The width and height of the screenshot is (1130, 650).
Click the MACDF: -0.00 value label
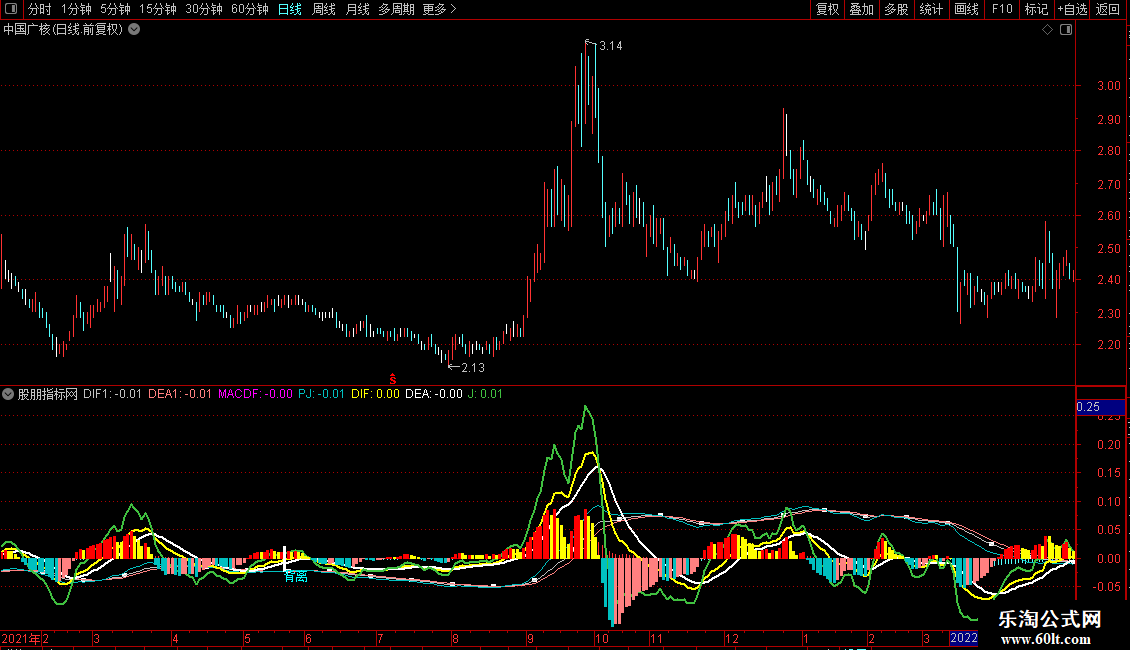[x=255, y=394]
